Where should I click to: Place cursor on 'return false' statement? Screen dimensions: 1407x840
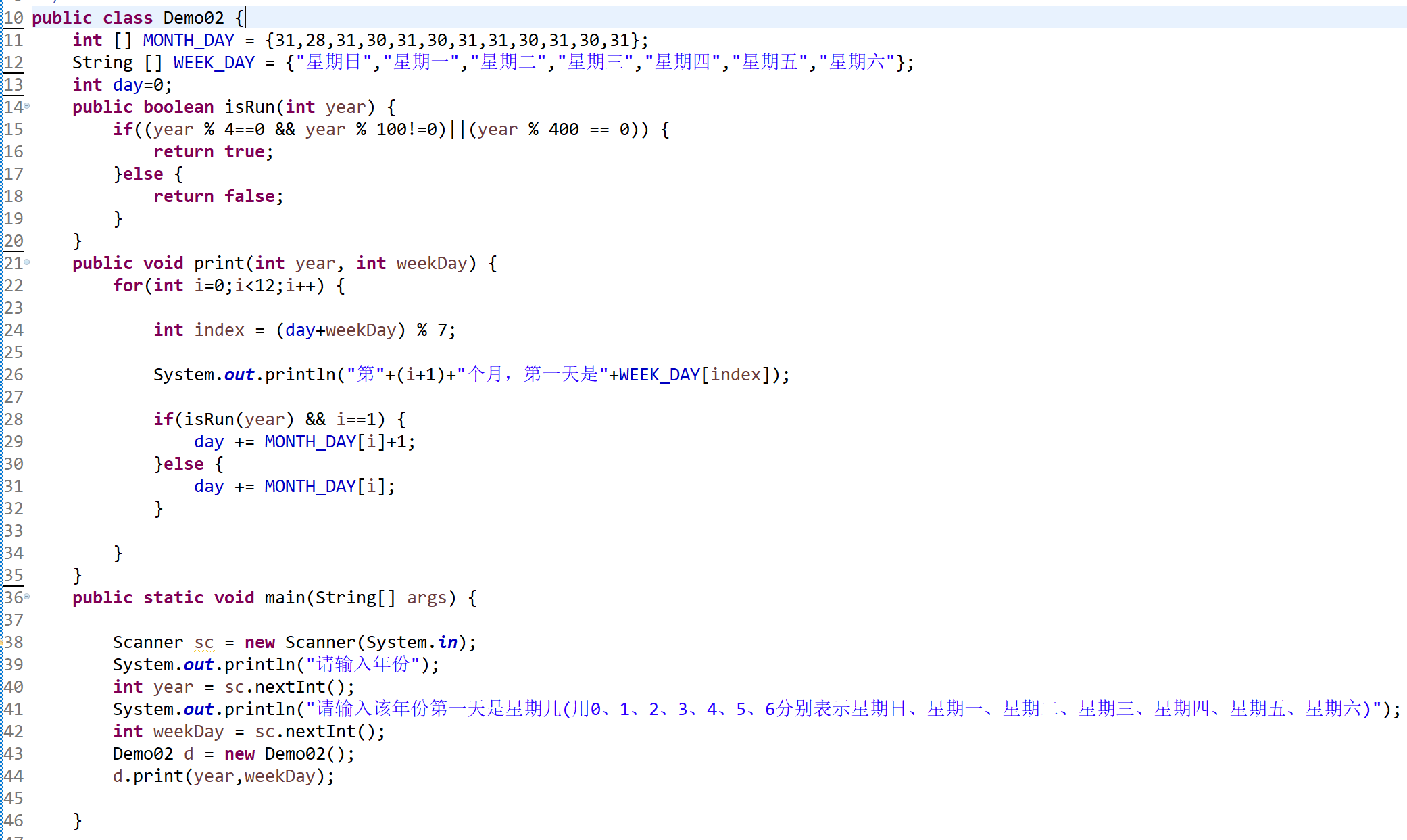coord(218,197)
